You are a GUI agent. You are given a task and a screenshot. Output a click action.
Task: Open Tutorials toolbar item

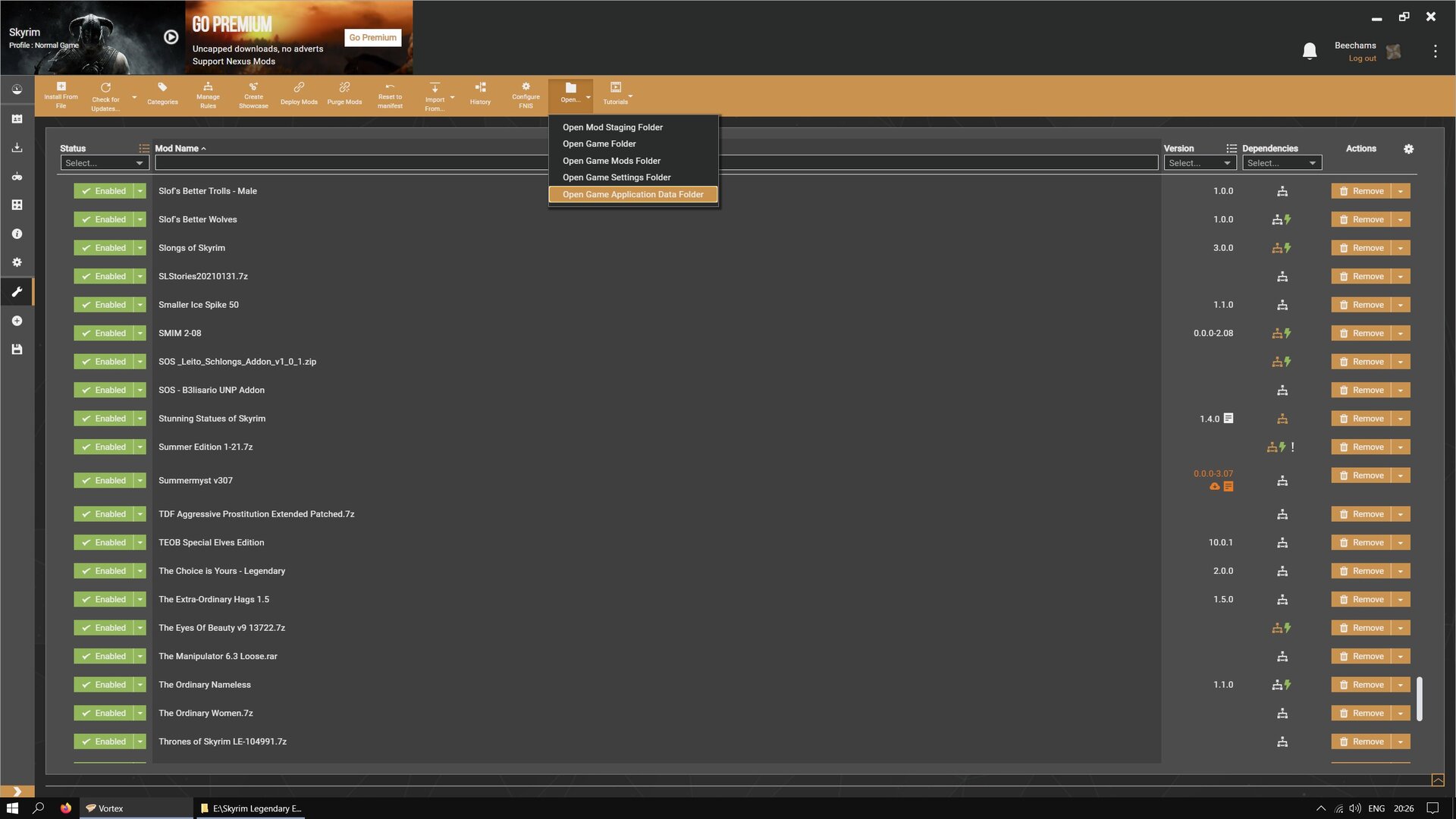[616, 94]
